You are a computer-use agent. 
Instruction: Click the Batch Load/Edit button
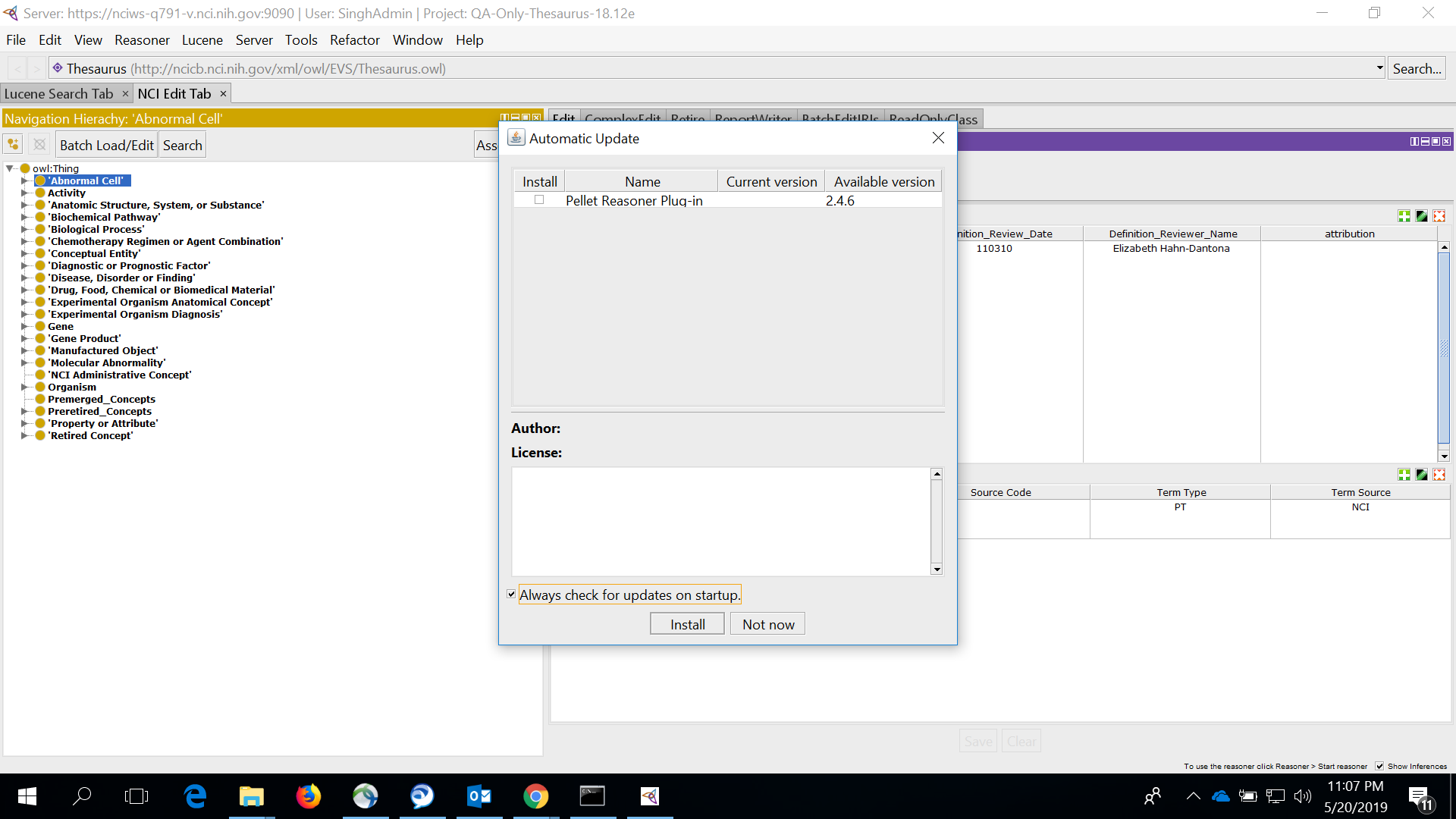pos(105,144)
